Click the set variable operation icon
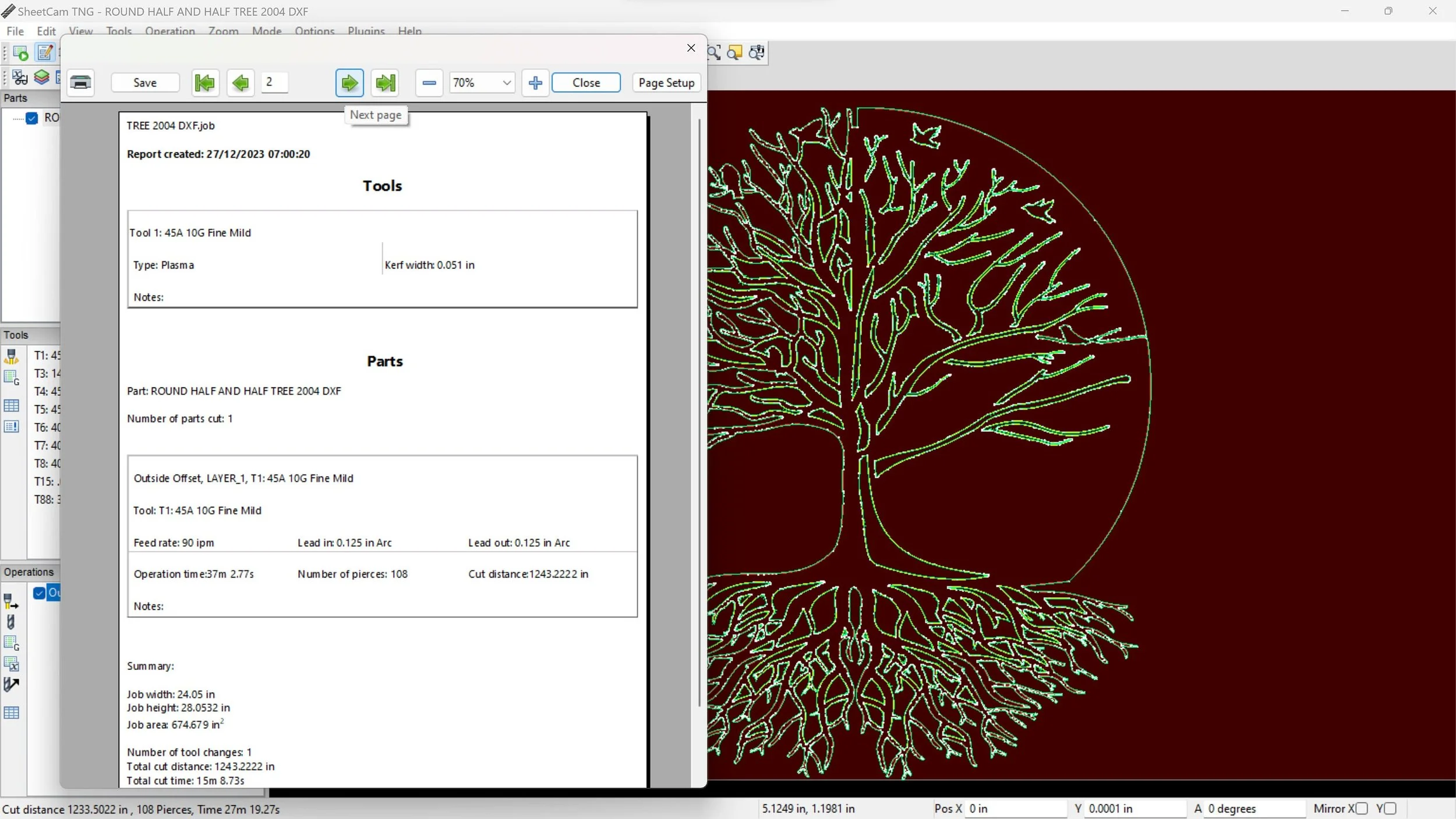 coord(12,664)
